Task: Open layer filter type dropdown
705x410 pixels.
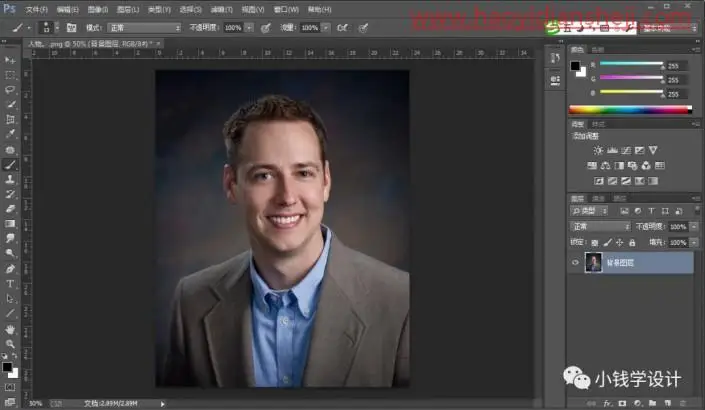Action: point(589,211)
